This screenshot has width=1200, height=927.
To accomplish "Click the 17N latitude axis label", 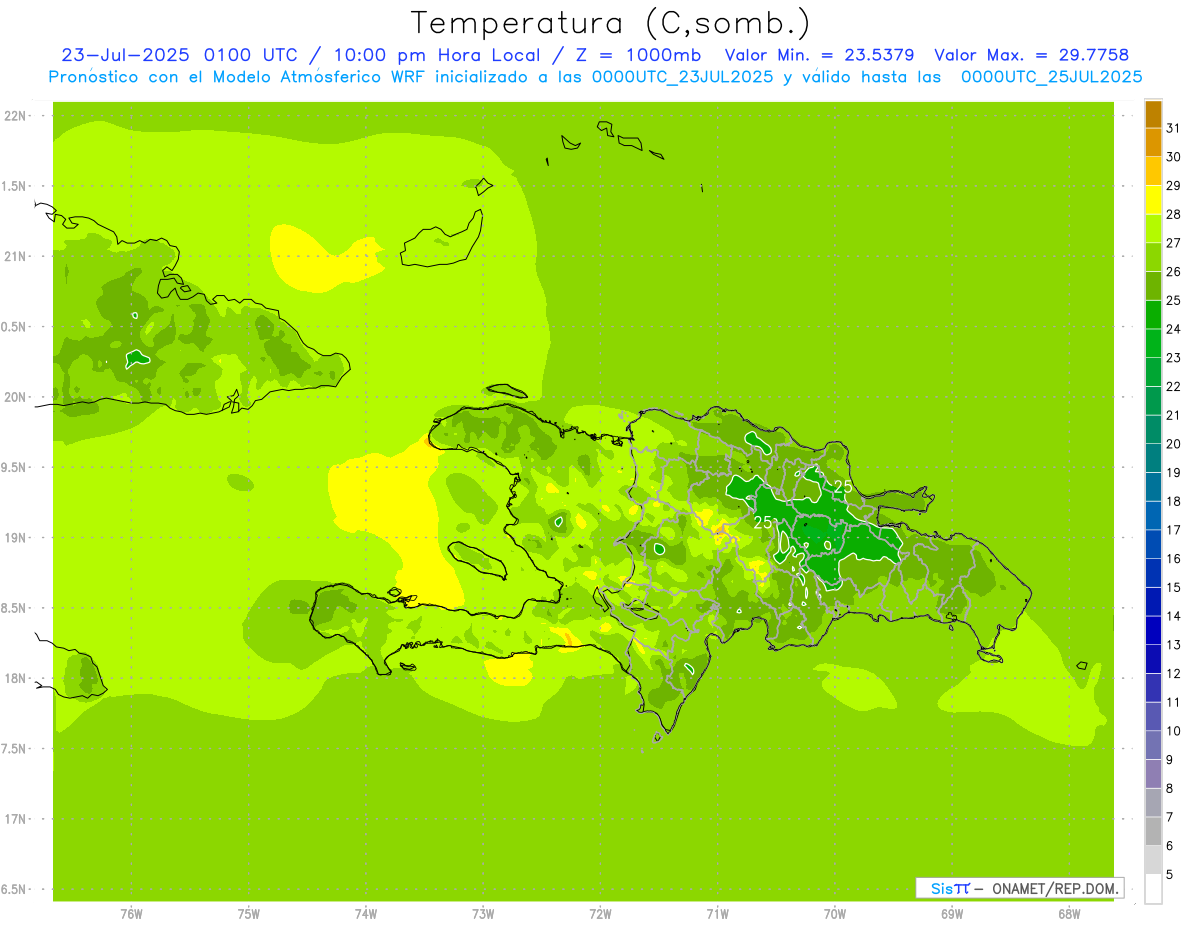I will coord(16,819).
